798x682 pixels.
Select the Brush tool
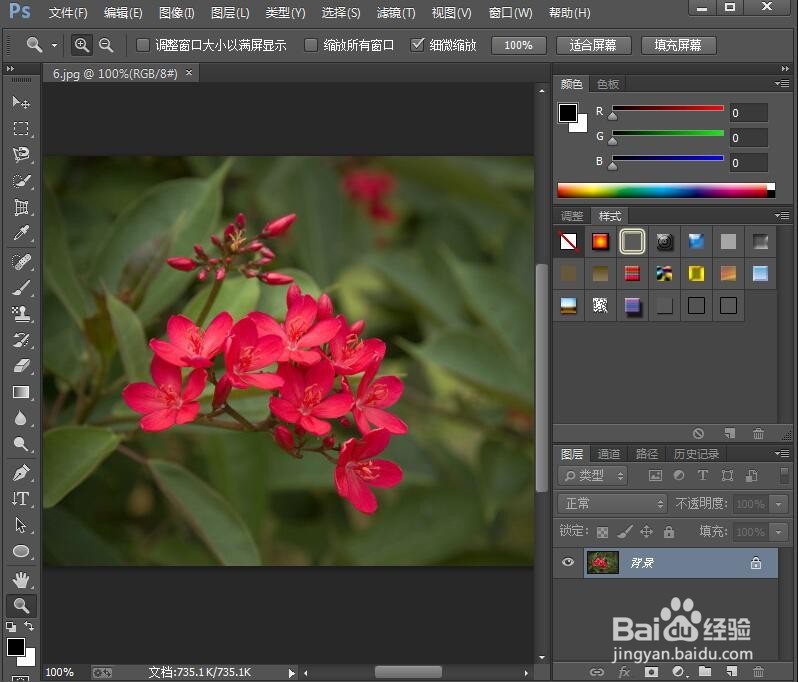tap(21, 288)
